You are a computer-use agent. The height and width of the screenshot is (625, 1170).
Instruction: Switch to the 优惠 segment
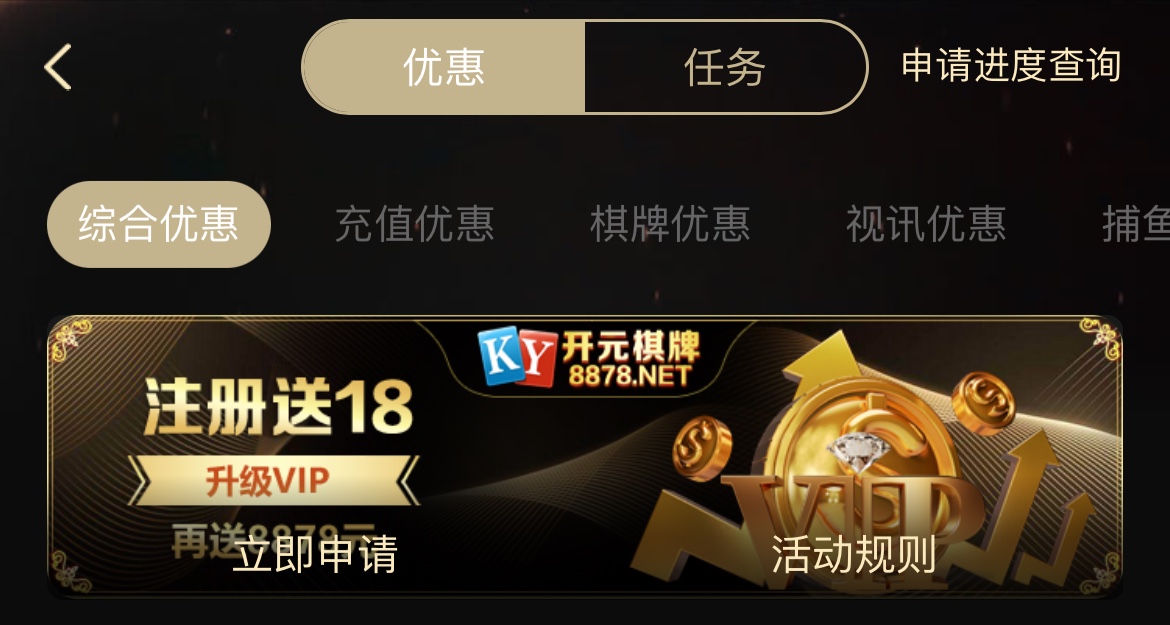(x=443, y=67)
